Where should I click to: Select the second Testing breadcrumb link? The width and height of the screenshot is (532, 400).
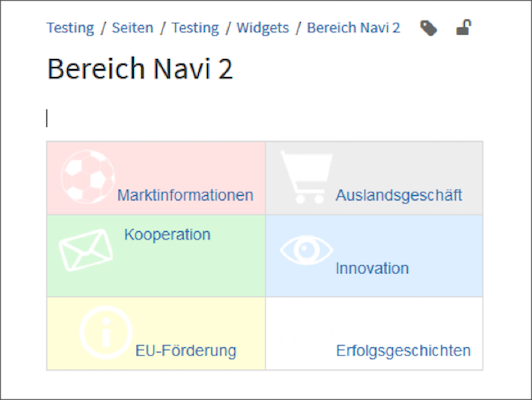point(195,28)
